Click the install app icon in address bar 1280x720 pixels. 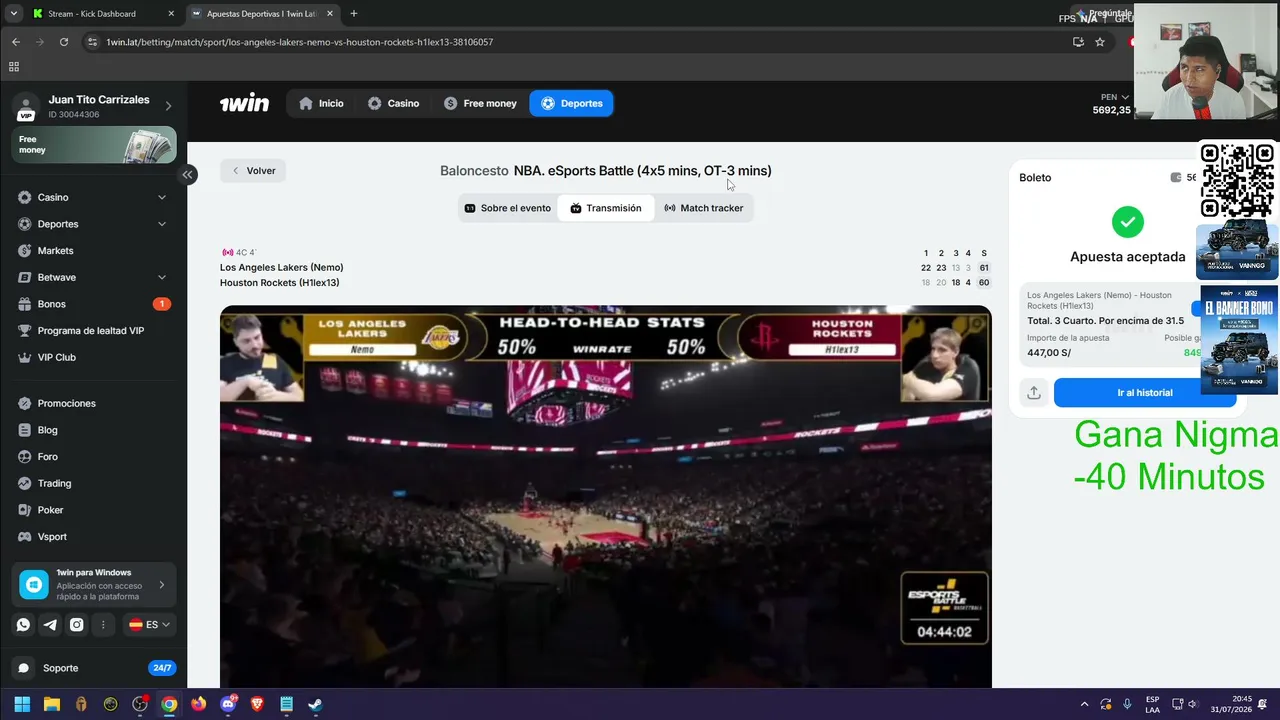[1078, 42]
